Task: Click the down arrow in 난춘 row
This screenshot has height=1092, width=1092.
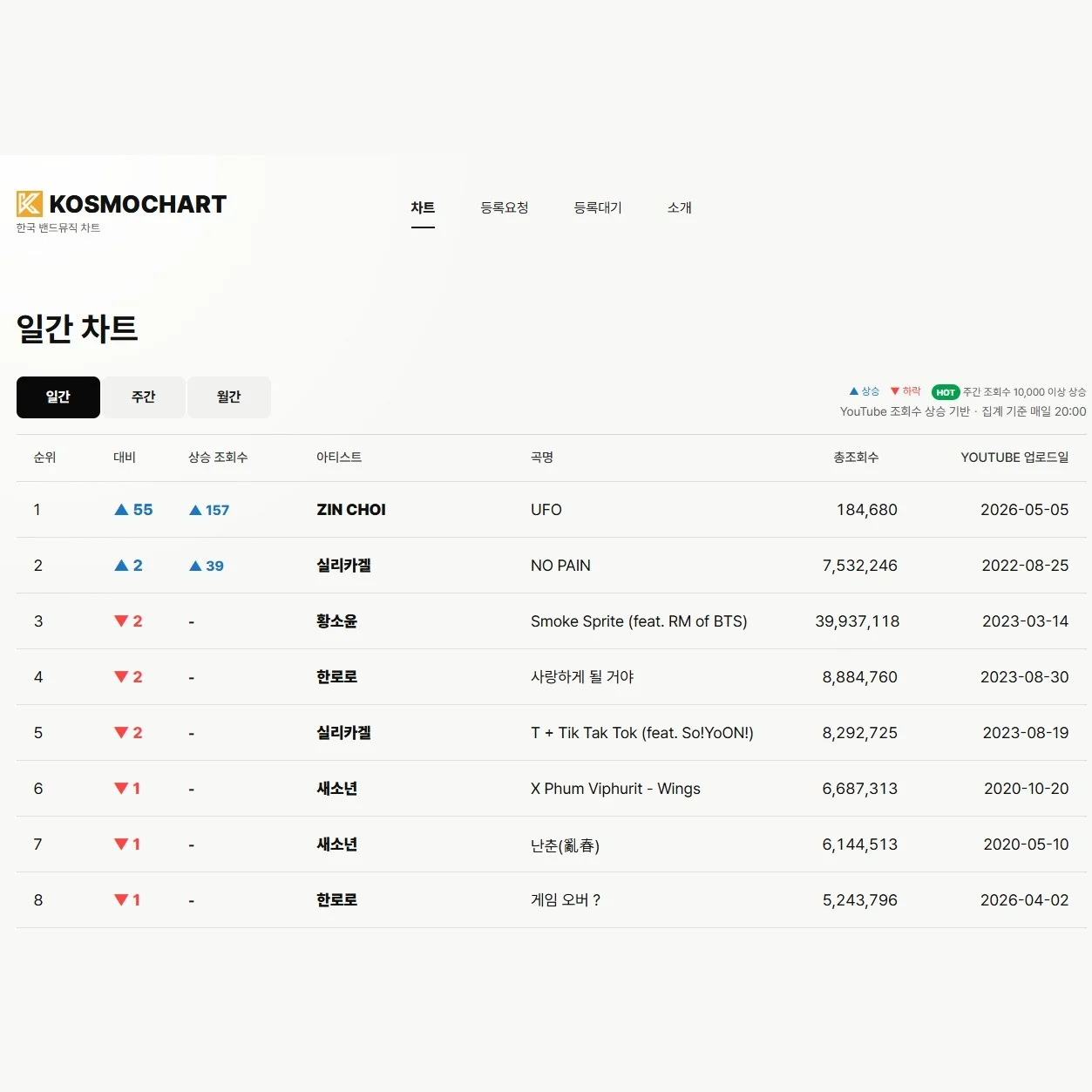Action: click(x=121, y=844)
